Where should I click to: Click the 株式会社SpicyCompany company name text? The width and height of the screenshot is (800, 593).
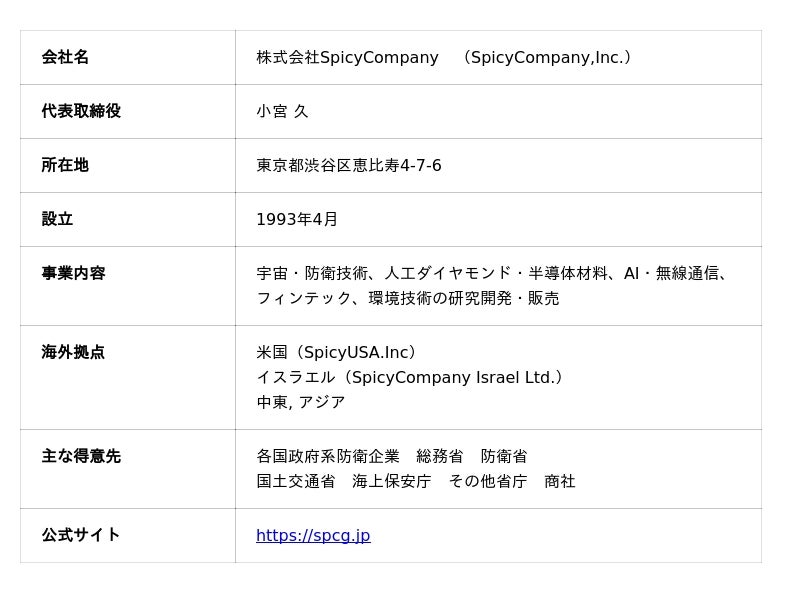tap(347, 58)
